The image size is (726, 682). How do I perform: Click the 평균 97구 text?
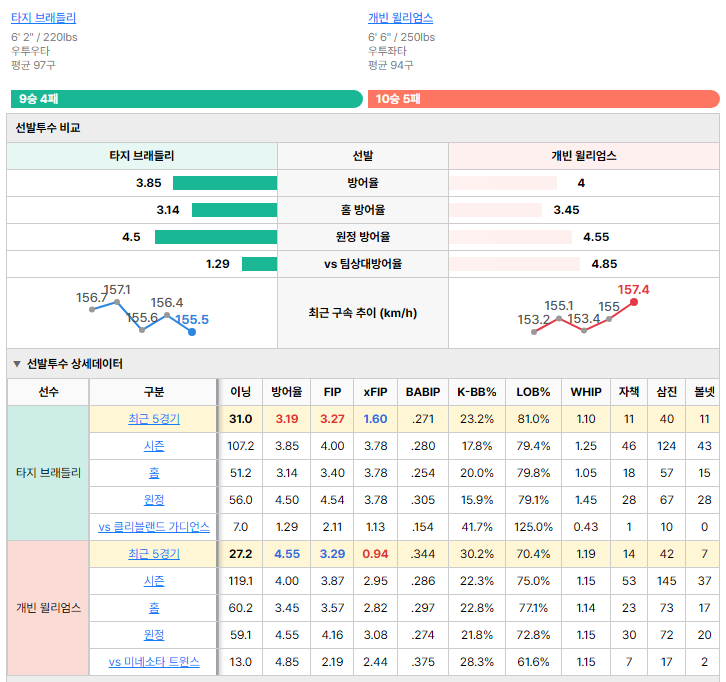pos(33,65)
